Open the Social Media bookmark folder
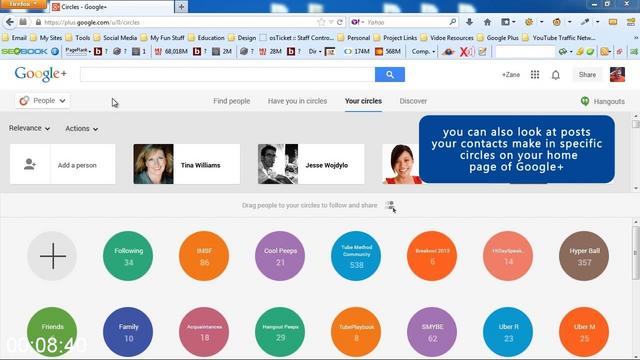This screenshot has height=360, width=640. (x=115, y=38)
